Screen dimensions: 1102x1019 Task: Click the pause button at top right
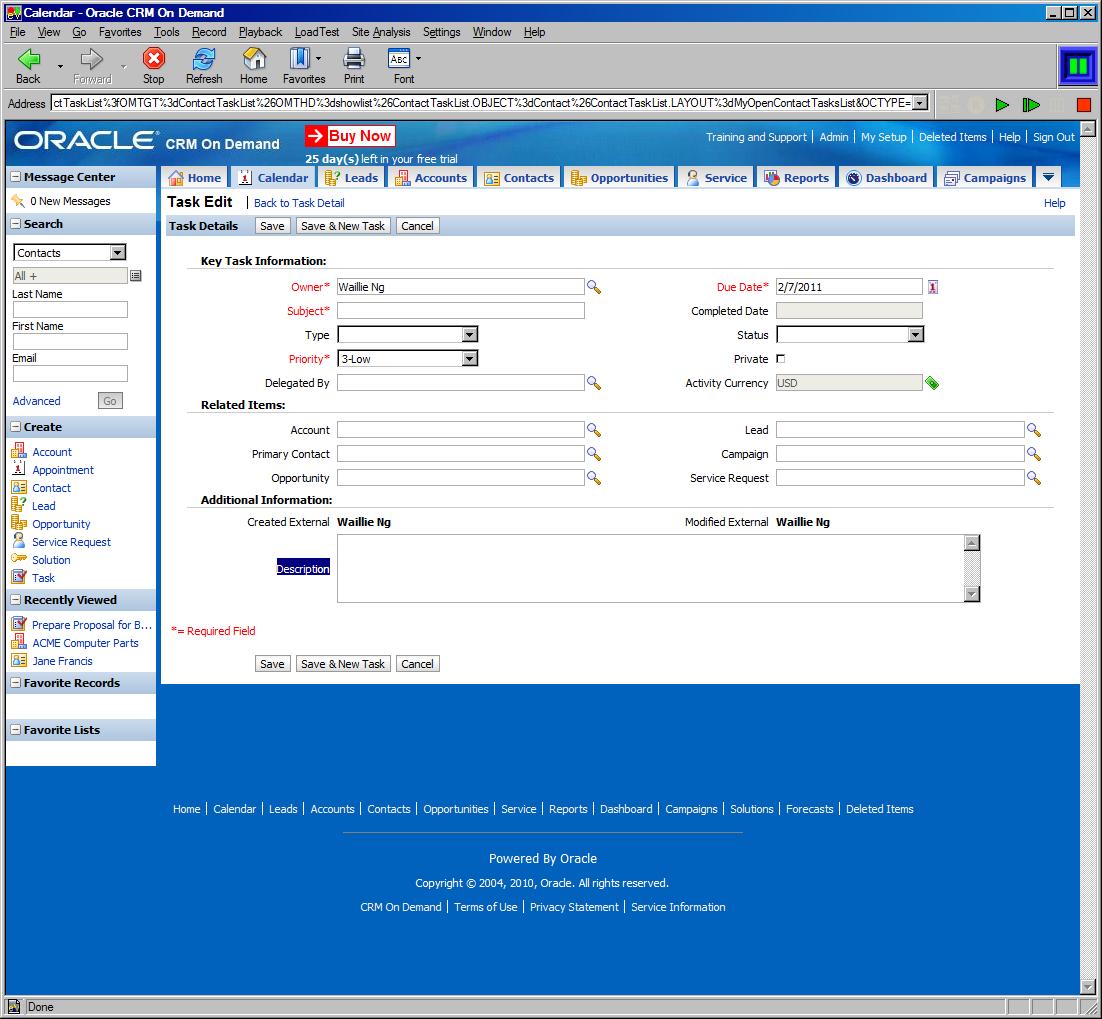(1077, 66)
